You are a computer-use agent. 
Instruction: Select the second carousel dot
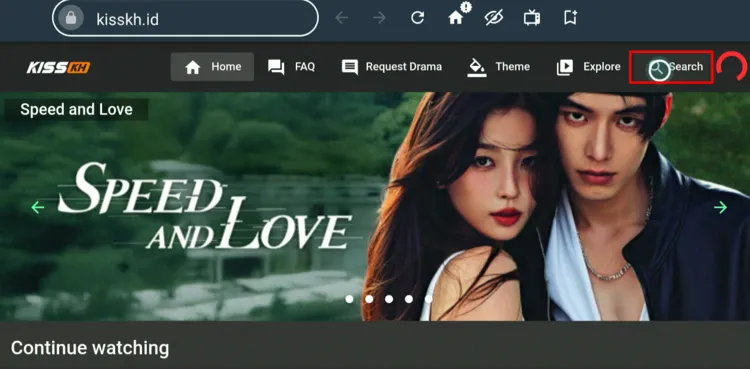[x=369, y=299]
